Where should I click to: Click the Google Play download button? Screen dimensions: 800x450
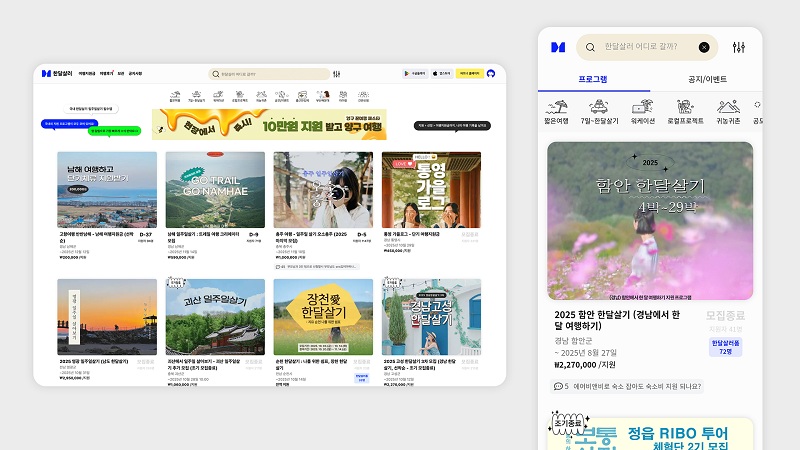415,73
